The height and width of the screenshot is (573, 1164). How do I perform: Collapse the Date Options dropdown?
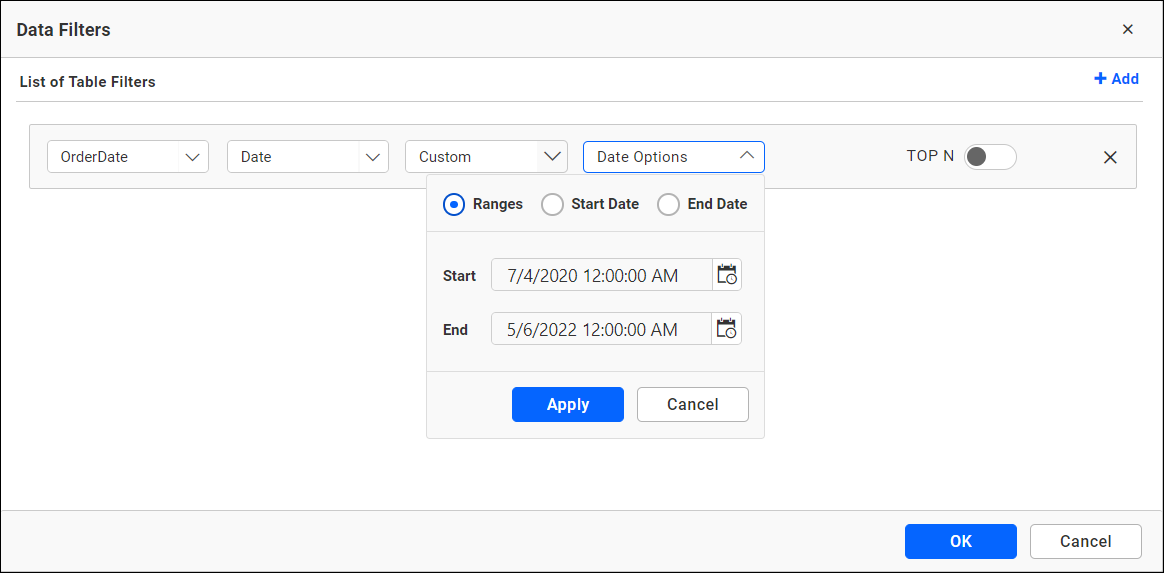coord(673,157)
